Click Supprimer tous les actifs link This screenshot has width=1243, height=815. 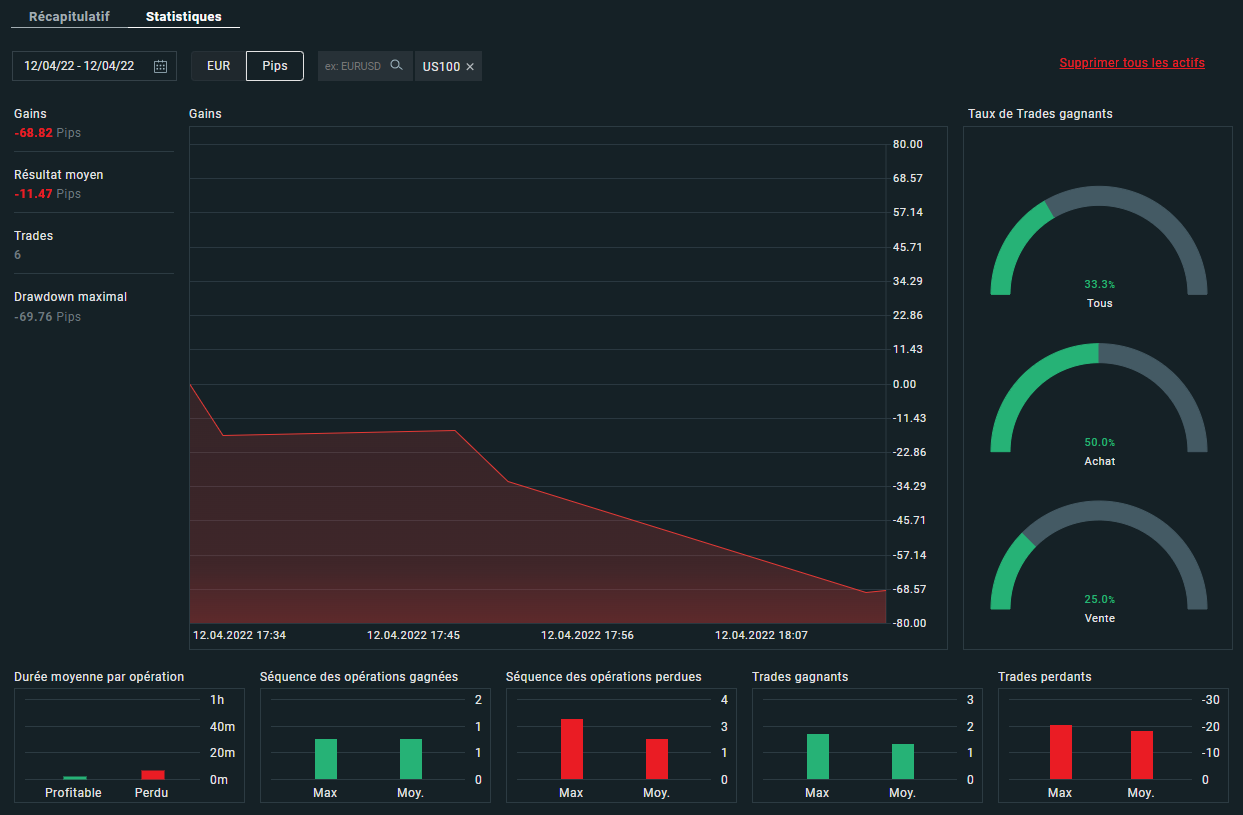point(1132,63)
